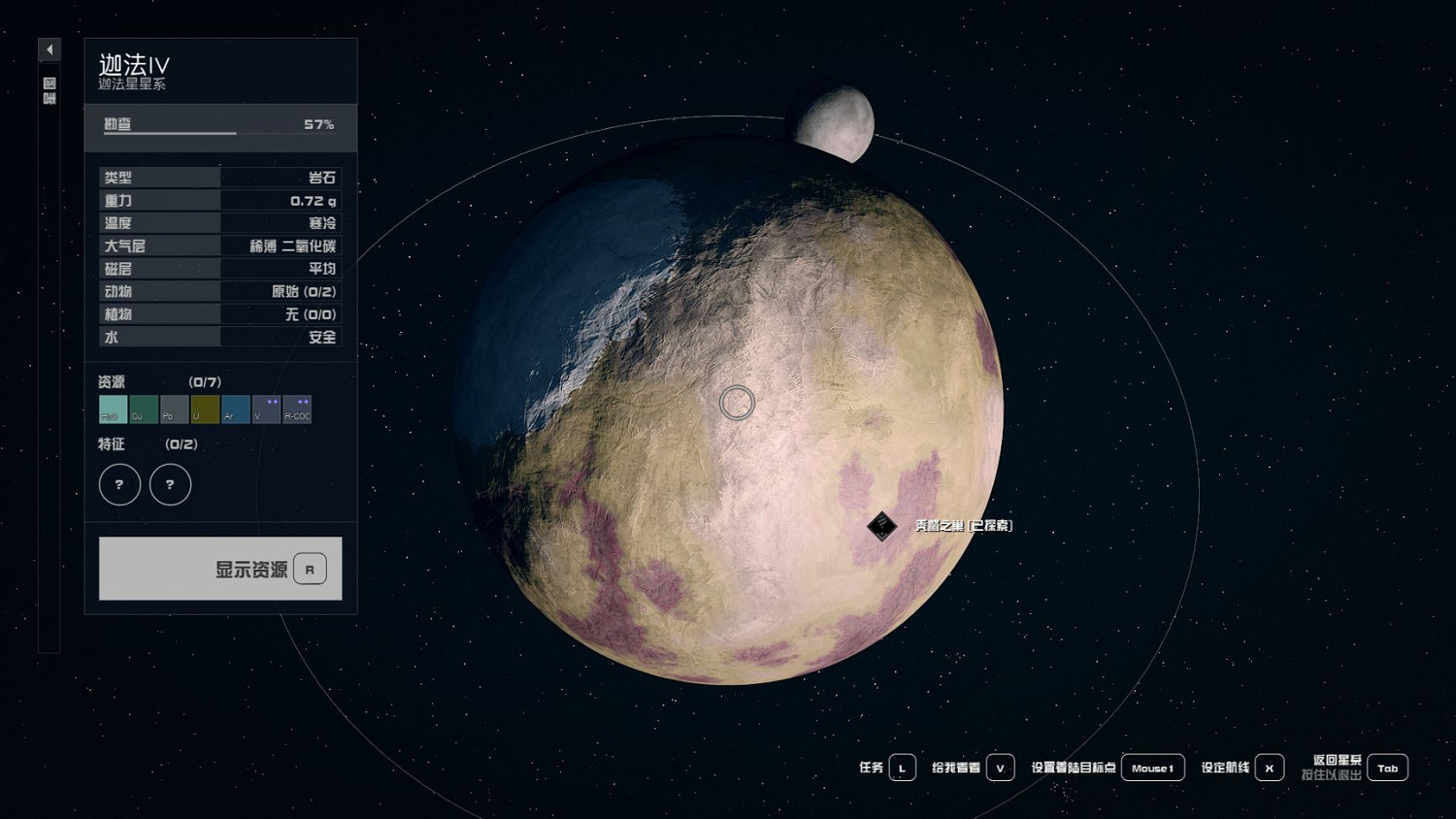1456x819 pixels.
Task: Click the diamond landmark marker on planet
Action: (881, 526)
